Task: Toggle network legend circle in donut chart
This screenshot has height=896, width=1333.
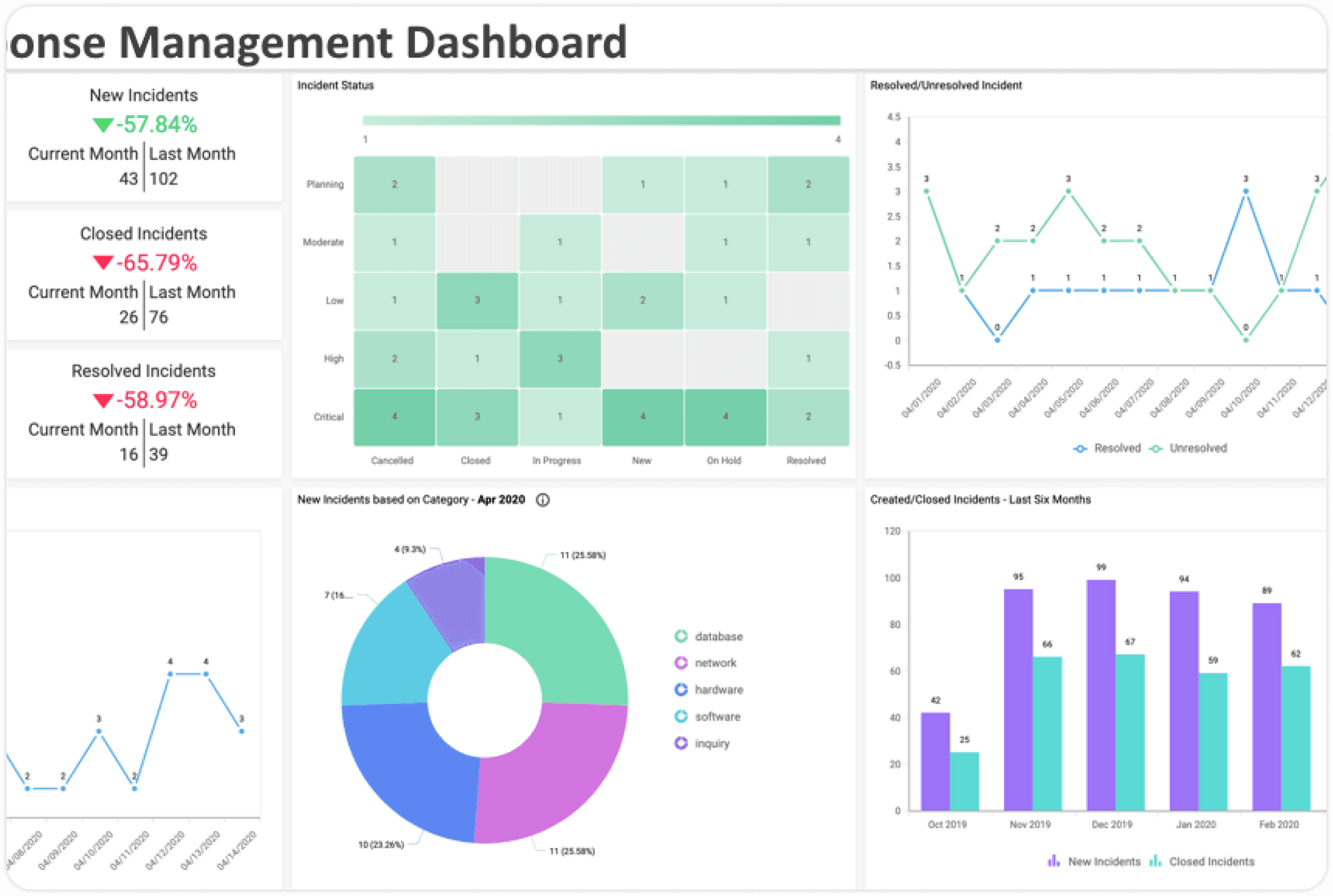Action: coord(681,663)
